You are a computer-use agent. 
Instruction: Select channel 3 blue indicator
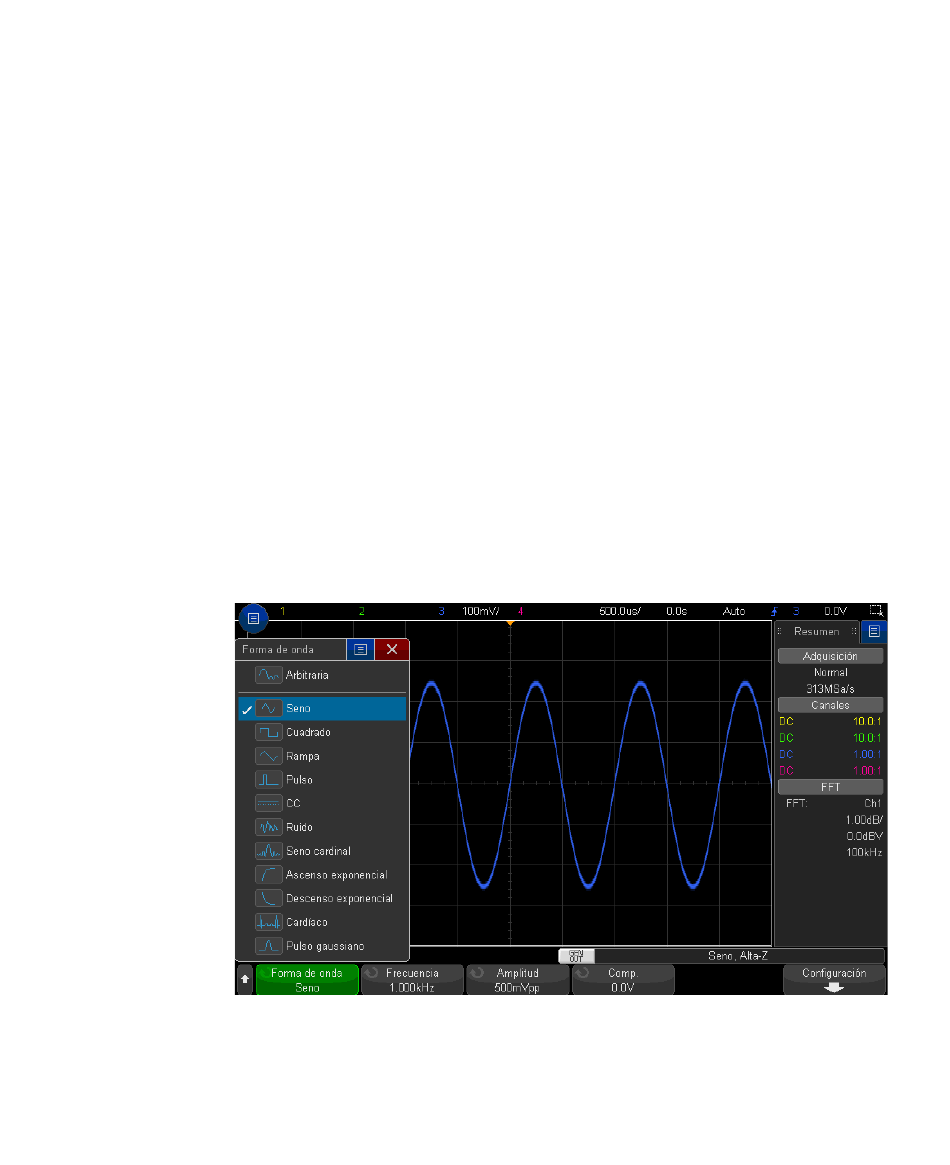441,611
